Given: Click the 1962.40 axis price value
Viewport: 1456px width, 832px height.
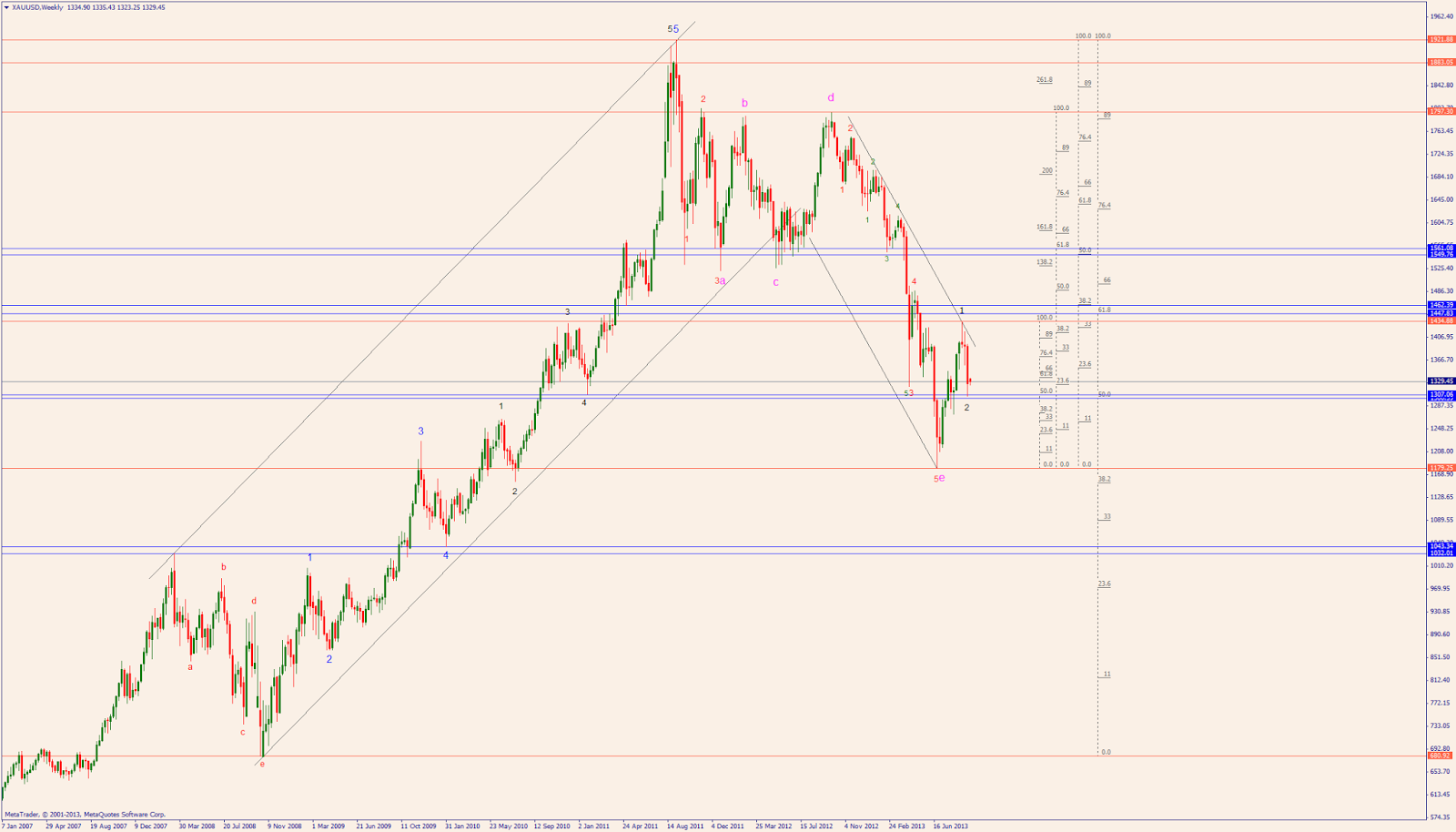Looking at the screenshot, I should pos(1441,16).
